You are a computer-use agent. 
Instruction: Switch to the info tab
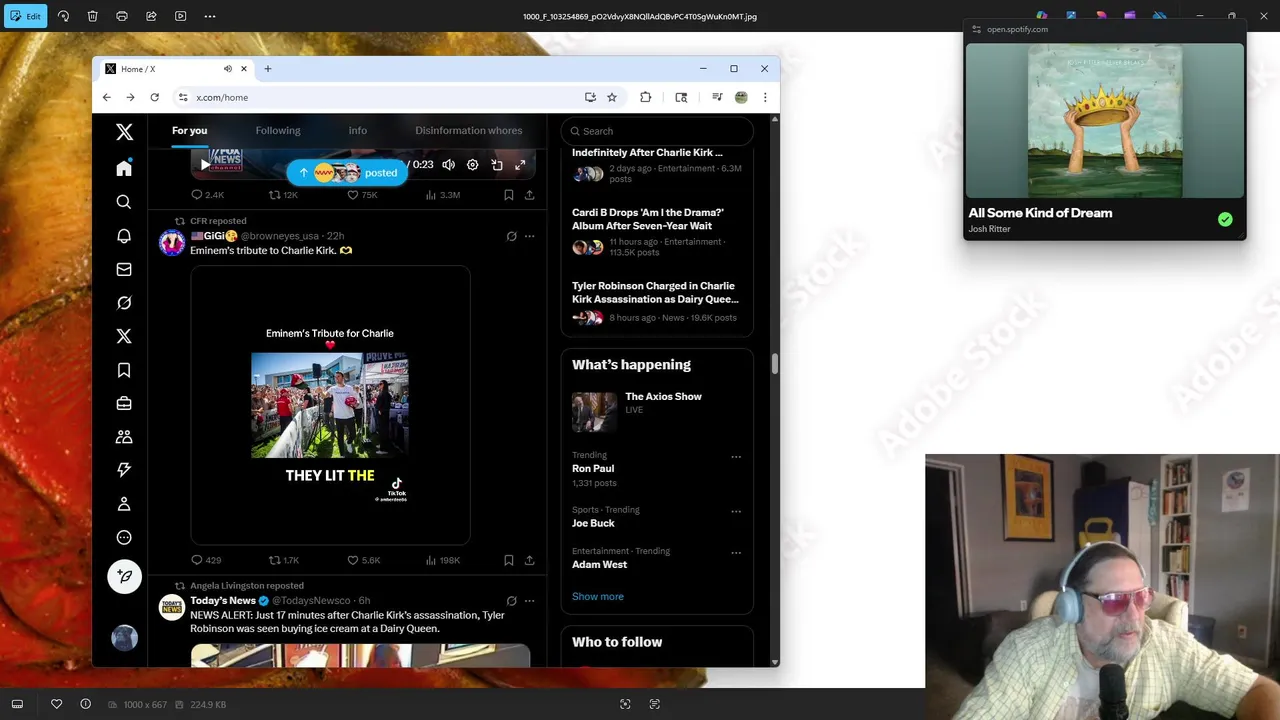[358, 130]
